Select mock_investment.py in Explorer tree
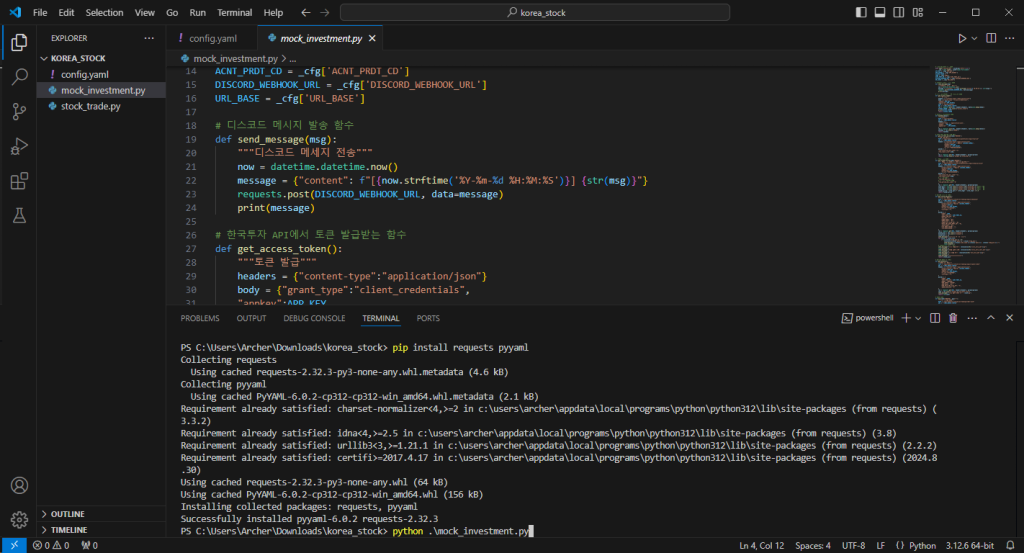 tap(101, 90)
